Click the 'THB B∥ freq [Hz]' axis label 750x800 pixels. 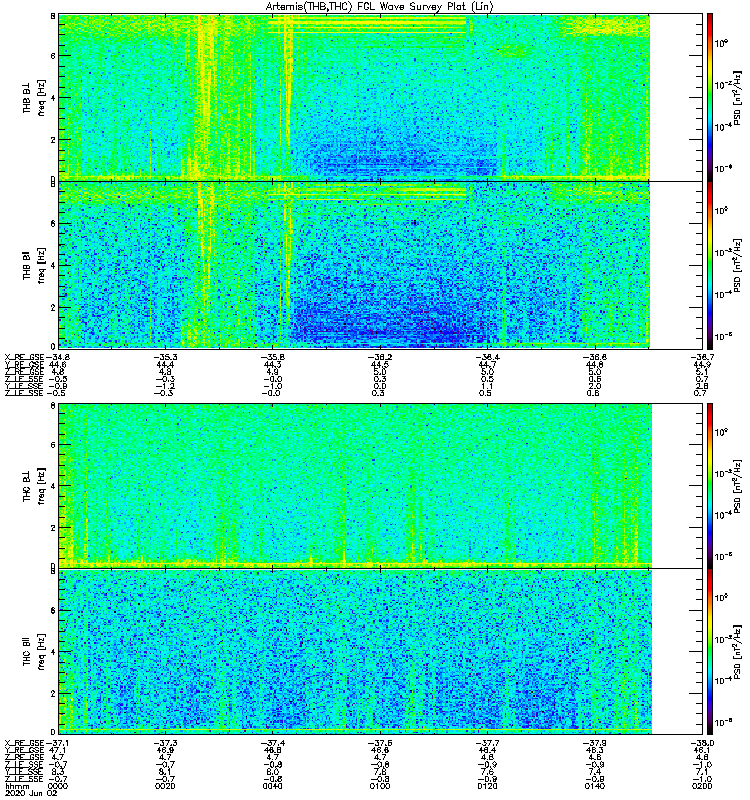tap(34, 265)
